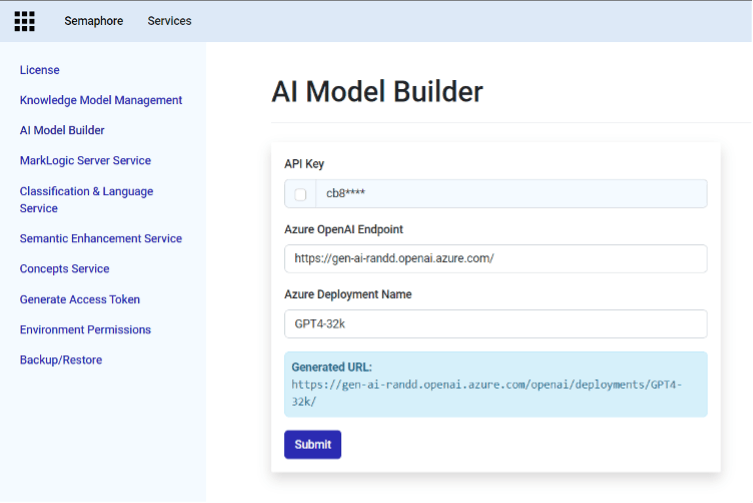Open the app grid launcher icon
The image size is (753, 503).
(24, 21)
